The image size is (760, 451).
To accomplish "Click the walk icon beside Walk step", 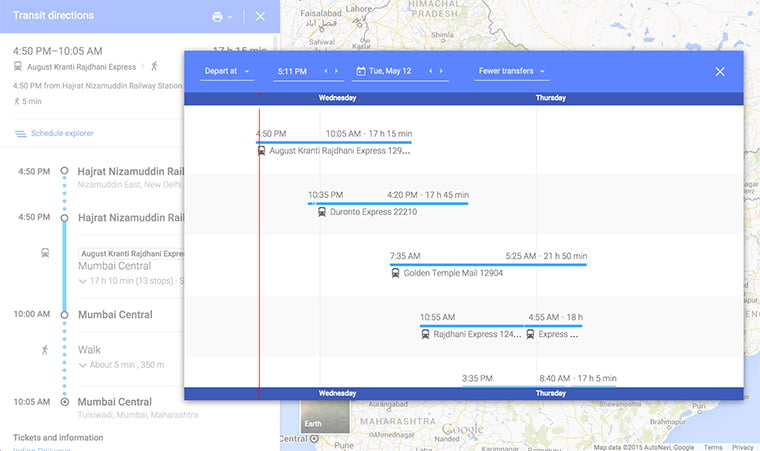I will pyautogui.click(x=45, y=350).
